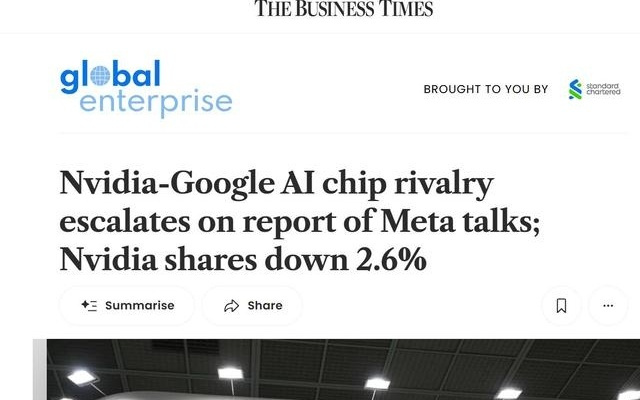Bookmark this article
This screenshot has height=400, width=640.
[x=561, y=306]
